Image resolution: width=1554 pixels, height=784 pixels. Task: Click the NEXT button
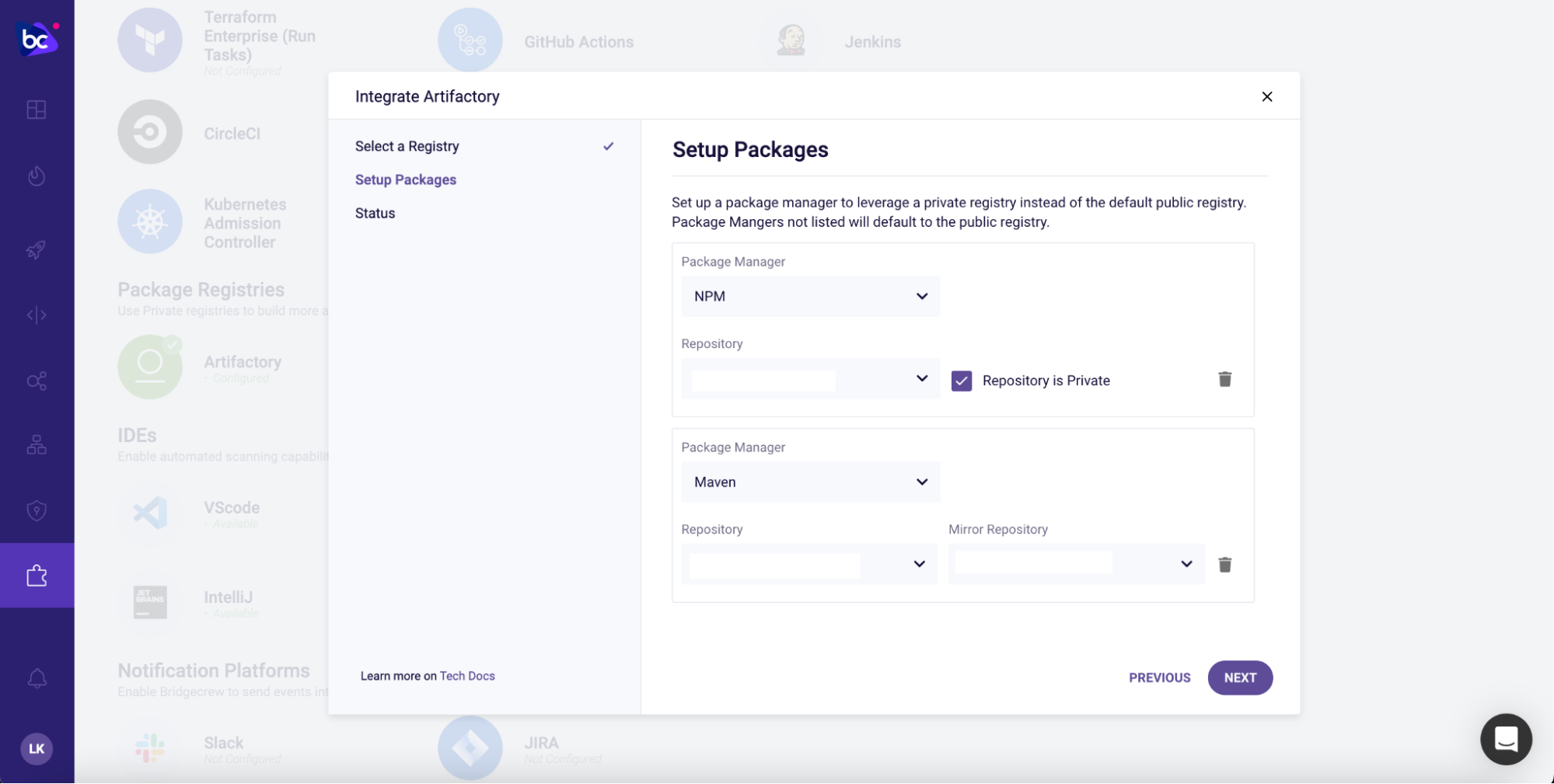click(x=1239, y=678)
